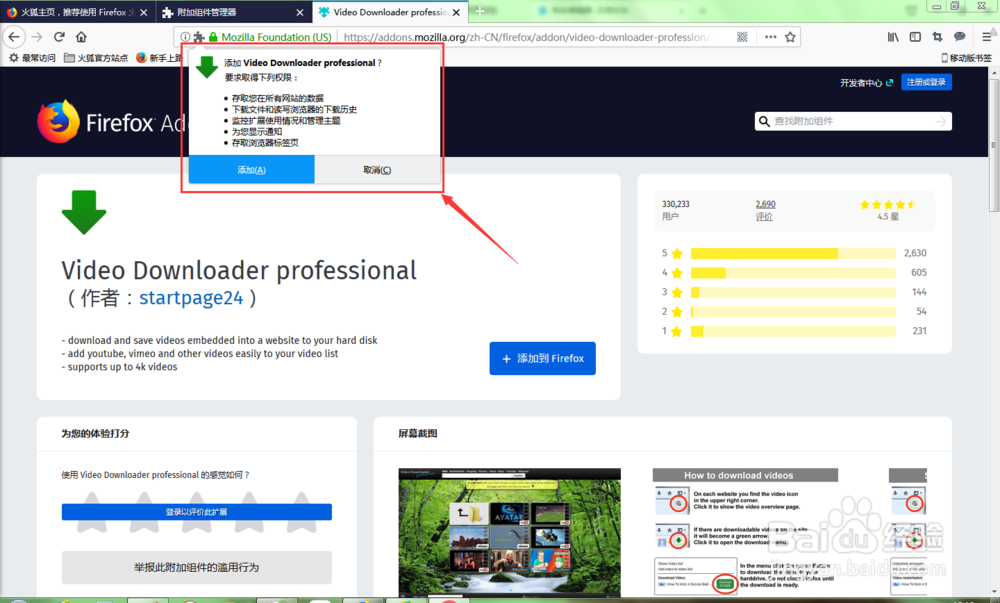Submit search with the arrow in search box
The height and width of the screenshot is (603, 1000).
941,121
